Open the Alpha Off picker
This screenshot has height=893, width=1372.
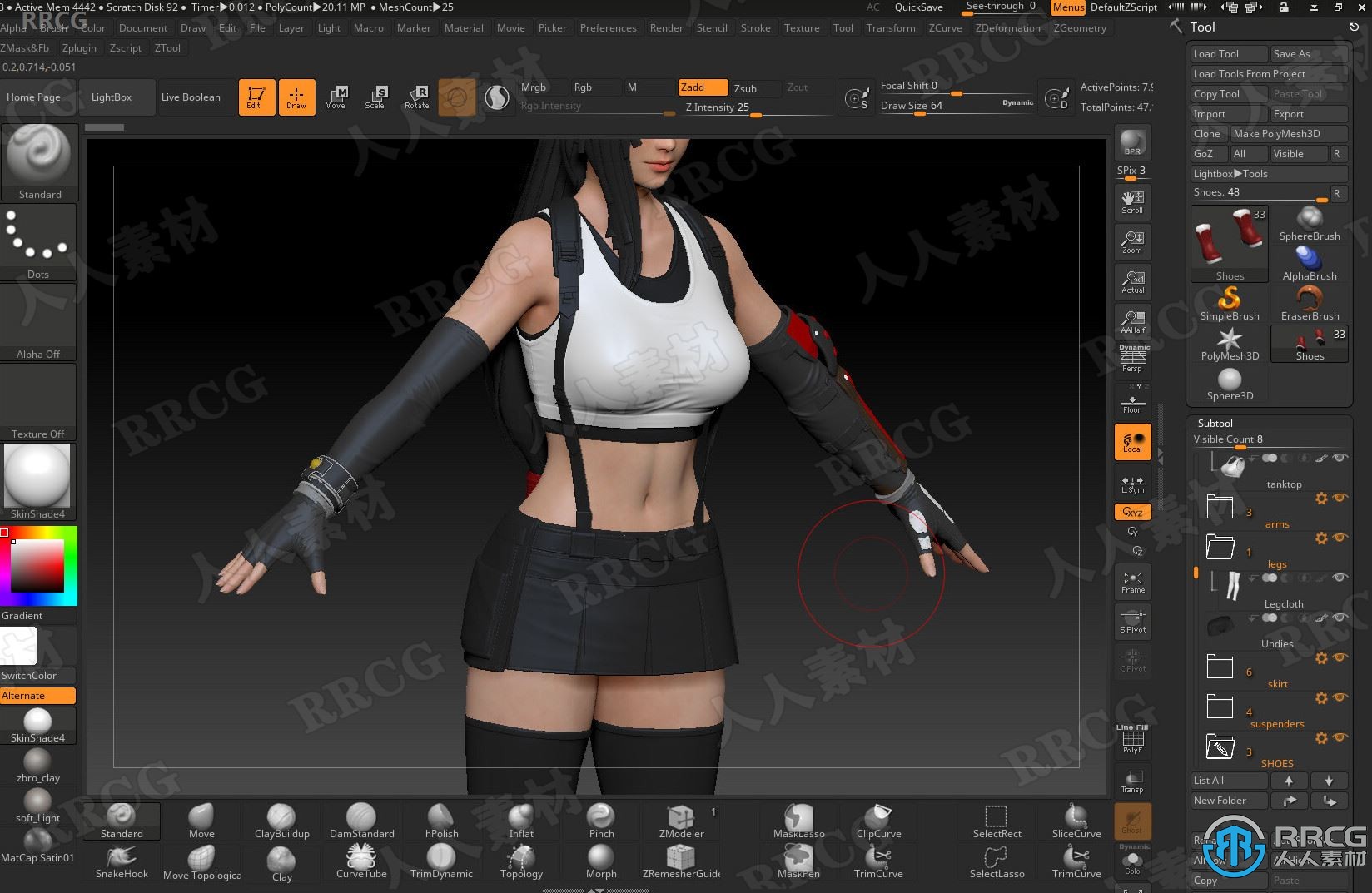(38, 322)
